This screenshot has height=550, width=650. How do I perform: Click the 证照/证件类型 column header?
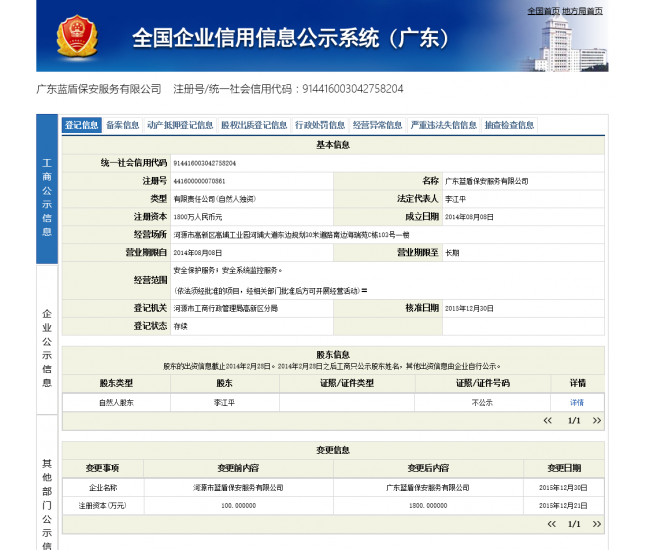click(347, 383)
